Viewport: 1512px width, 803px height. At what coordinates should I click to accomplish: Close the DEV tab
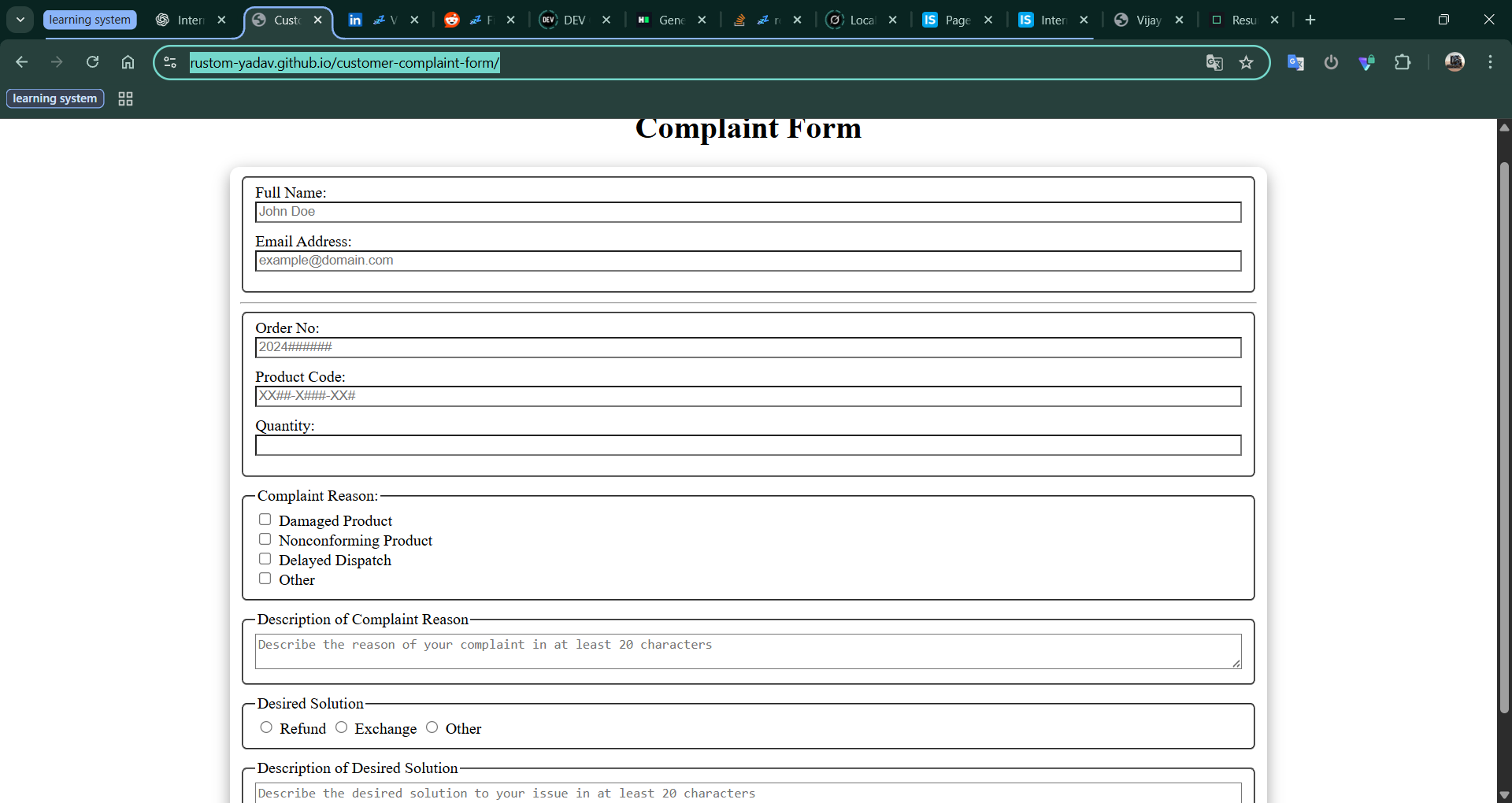pos(606,20)
